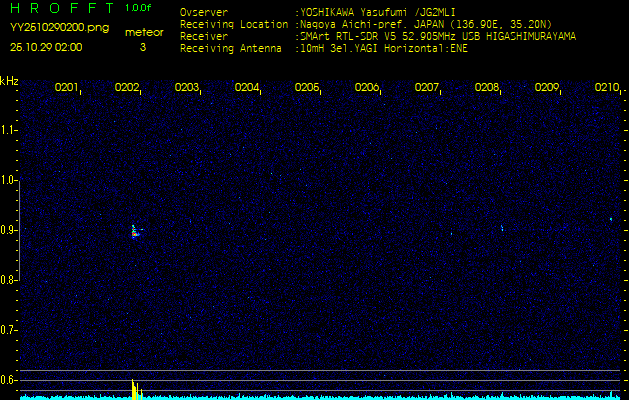Viewport: 629px width, 400px height.
Task: Click the Nagoya Aichi-pref. JAPAN location text
Action: 426,24
